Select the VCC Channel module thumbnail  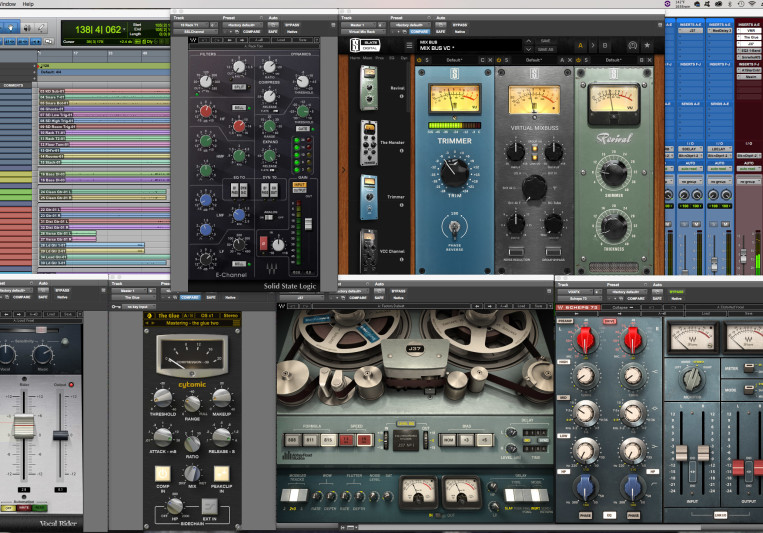pyautogui.click(x=368, y=252)
